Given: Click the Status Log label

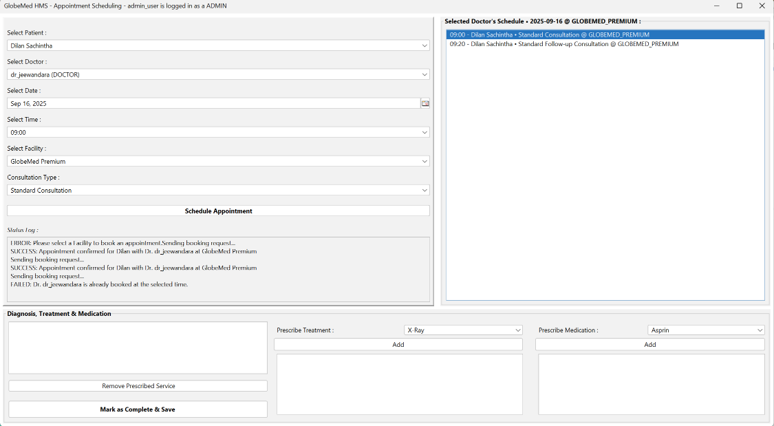Looking at the screenshot, I should [23, 230].
